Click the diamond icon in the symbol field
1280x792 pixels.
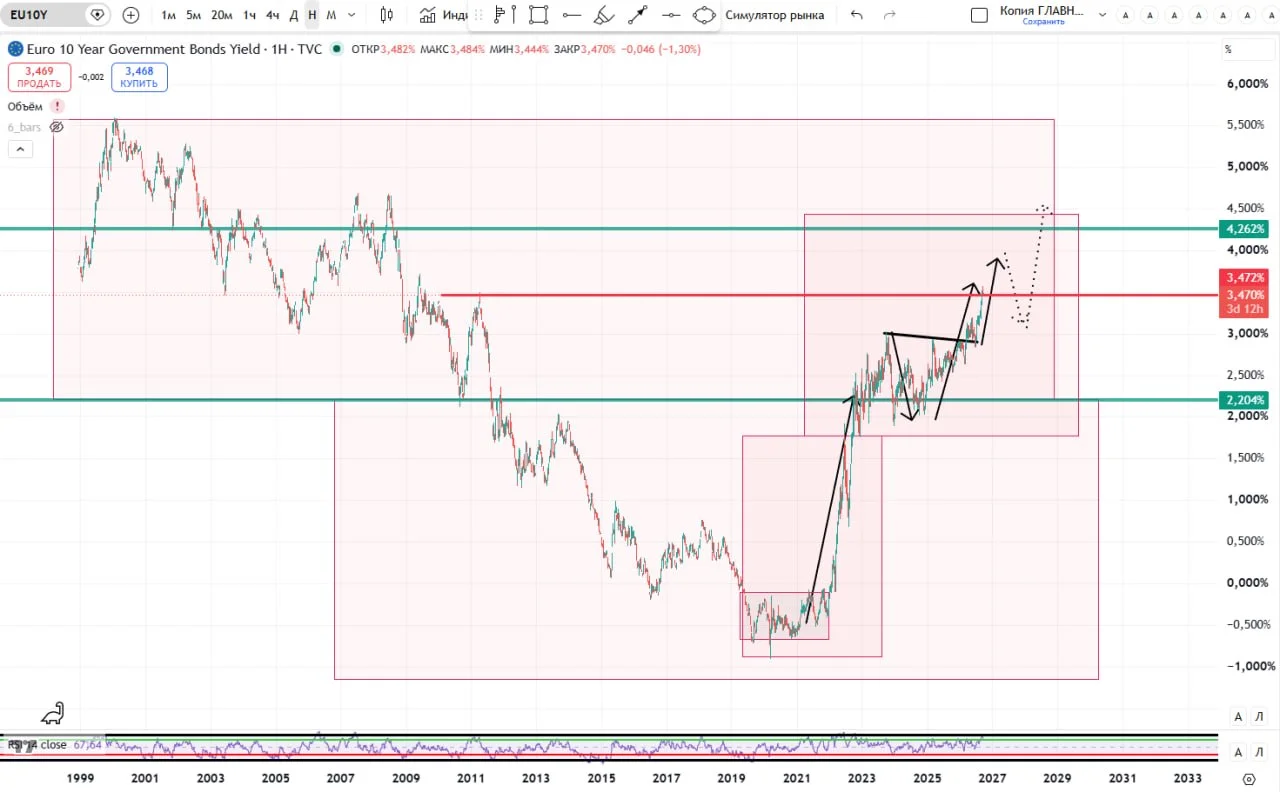pos(96,15)
